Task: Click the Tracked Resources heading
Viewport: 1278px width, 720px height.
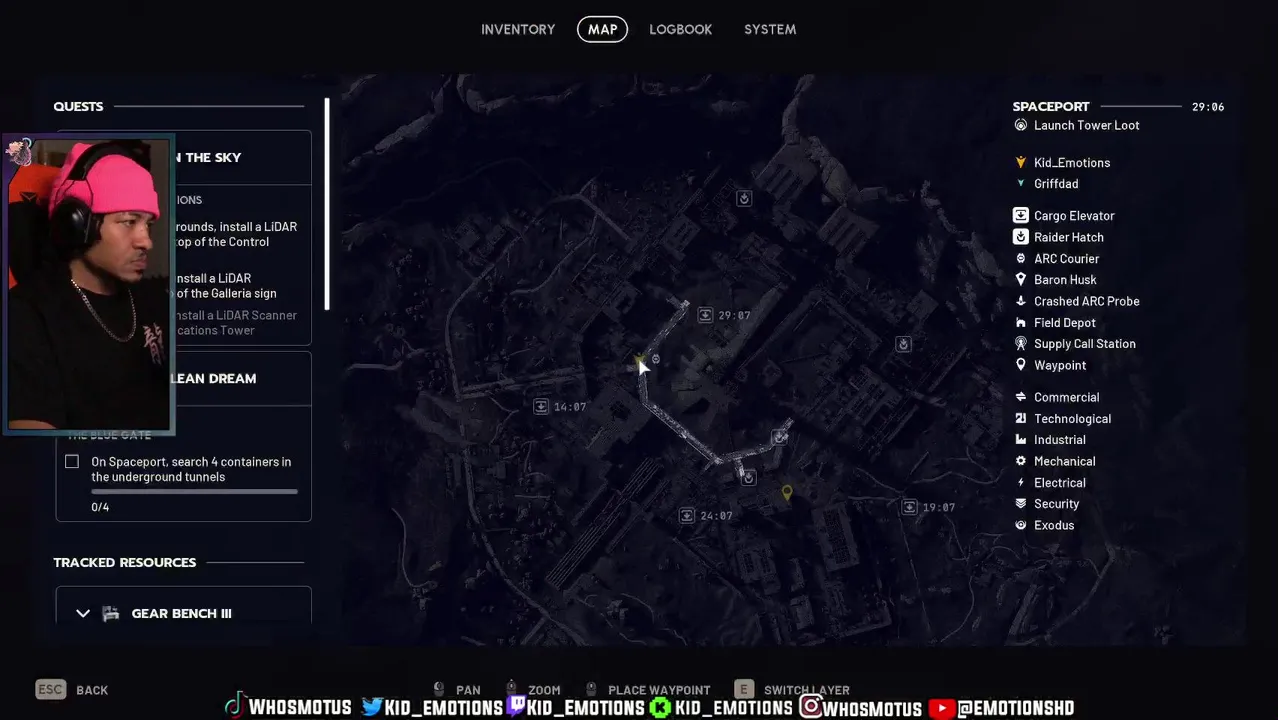Action: (x=124, y=562)
